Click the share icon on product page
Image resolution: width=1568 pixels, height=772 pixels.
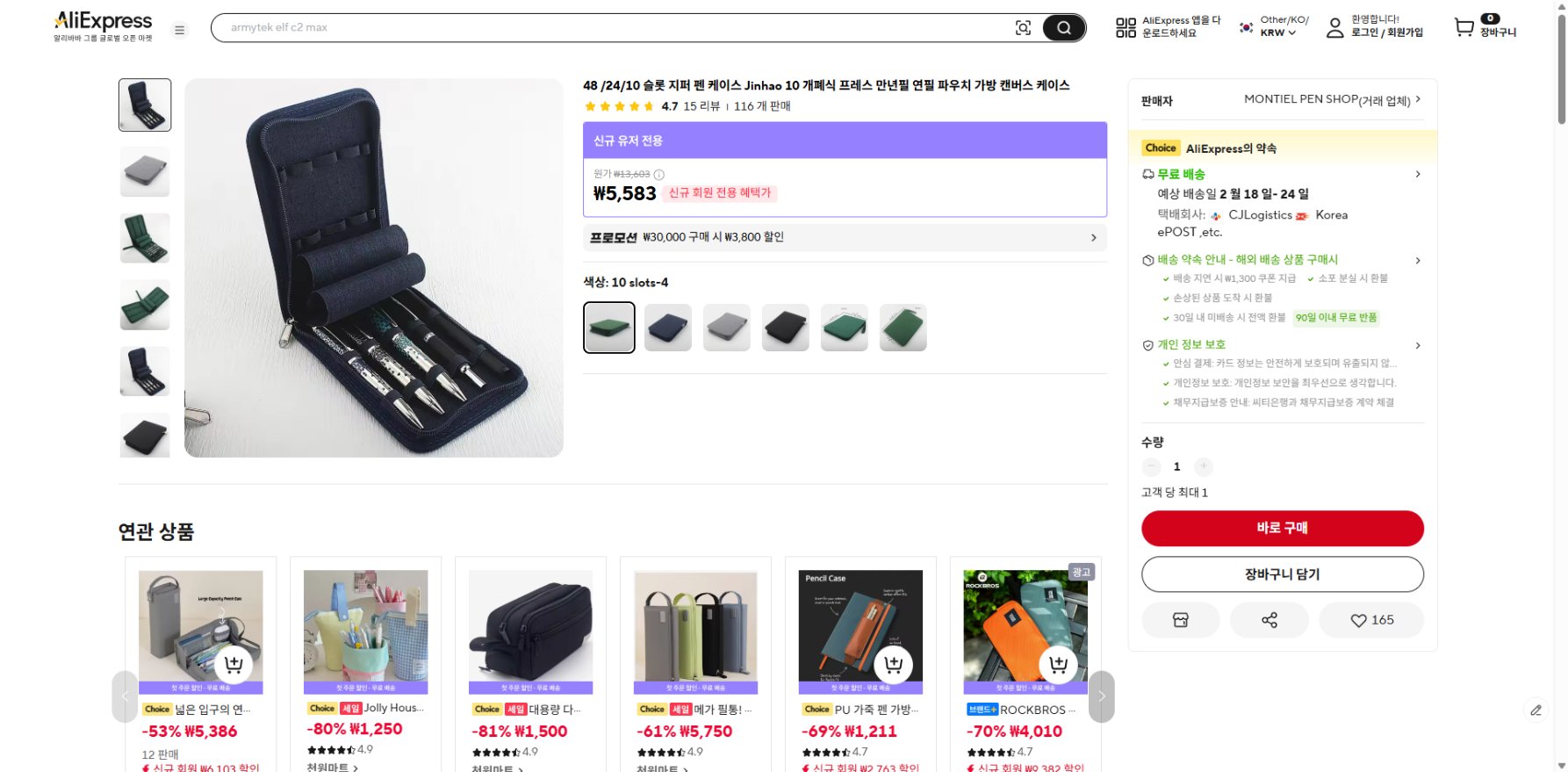point(1269,620)
